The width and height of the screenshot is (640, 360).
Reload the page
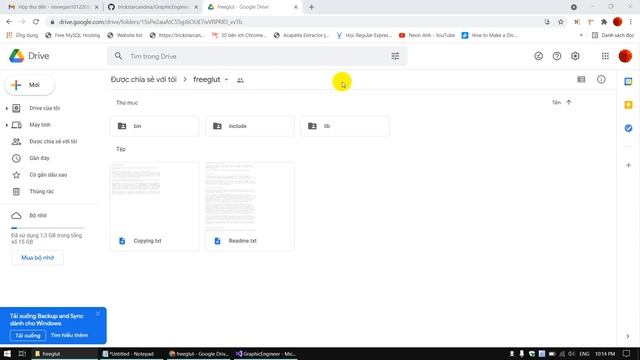(x=36, y=22)
